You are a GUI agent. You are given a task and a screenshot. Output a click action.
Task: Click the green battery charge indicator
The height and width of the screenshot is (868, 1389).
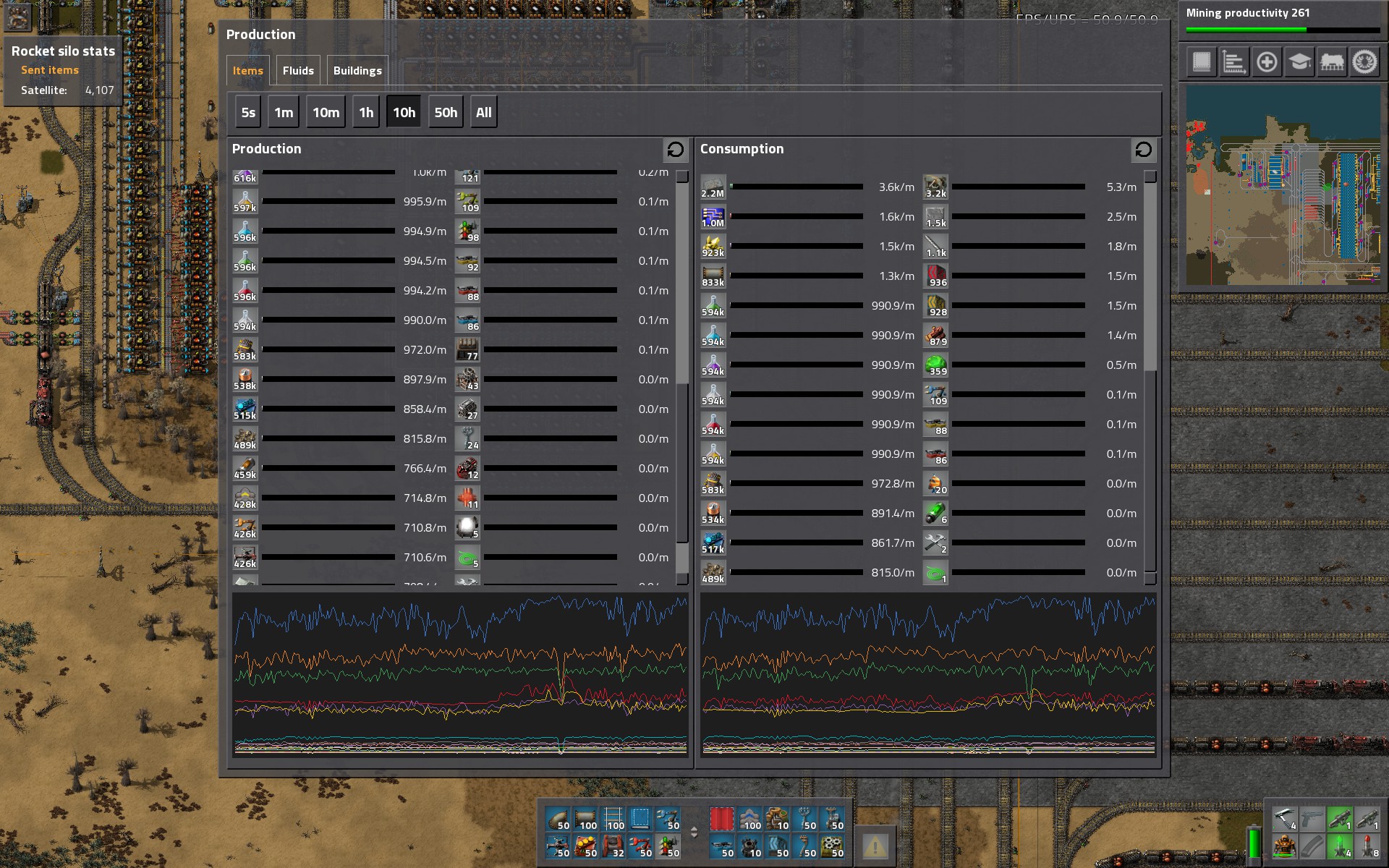[x=1254, y=843]
